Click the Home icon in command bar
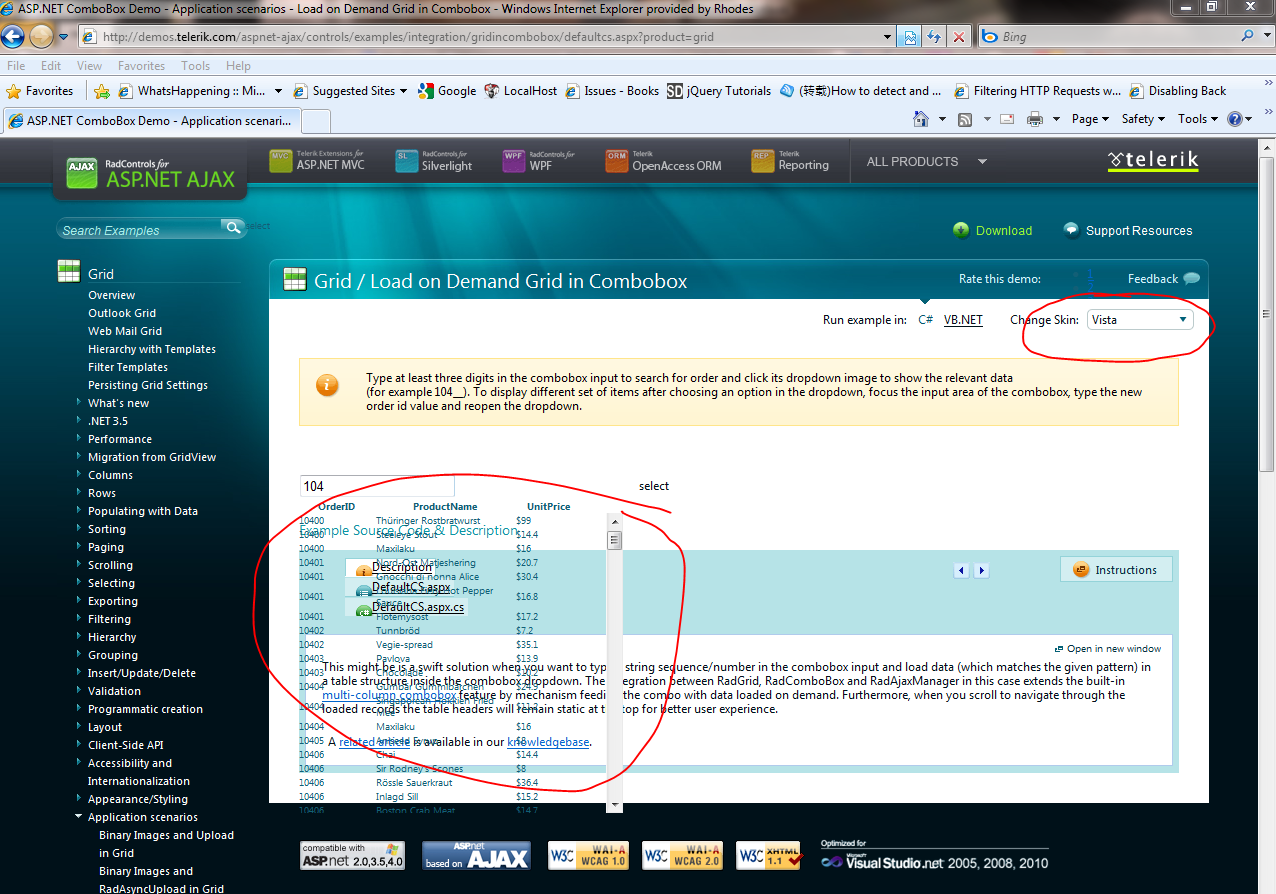Screen dimensions: 1276x894 921,119
